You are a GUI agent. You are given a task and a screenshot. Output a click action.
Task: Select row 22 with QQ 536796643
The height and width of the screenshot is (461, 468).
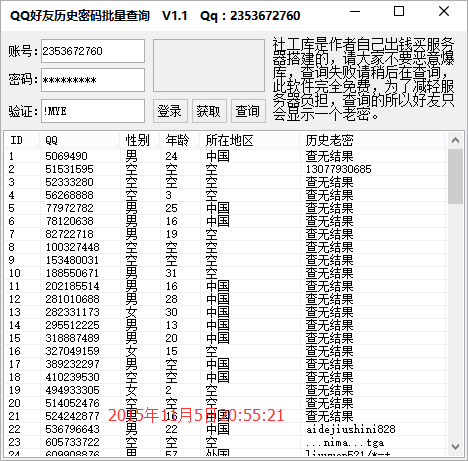coord(226,429)
